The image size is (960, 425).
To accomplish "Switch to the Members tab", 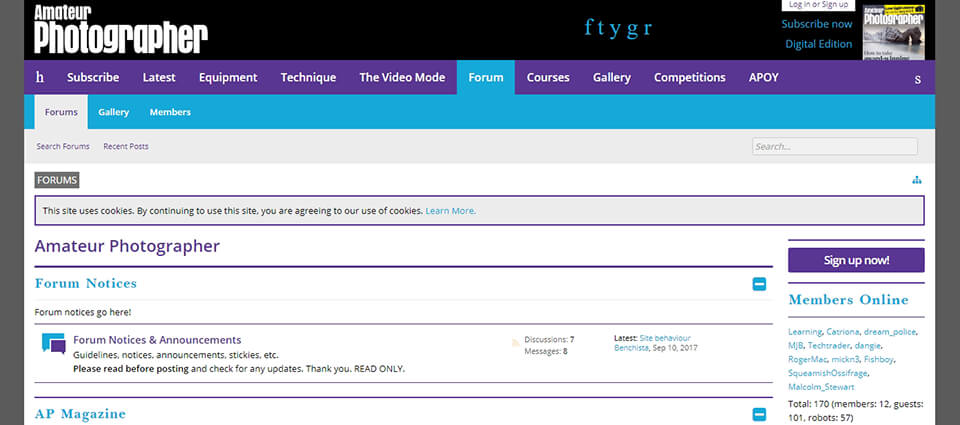I will point(170,112).
